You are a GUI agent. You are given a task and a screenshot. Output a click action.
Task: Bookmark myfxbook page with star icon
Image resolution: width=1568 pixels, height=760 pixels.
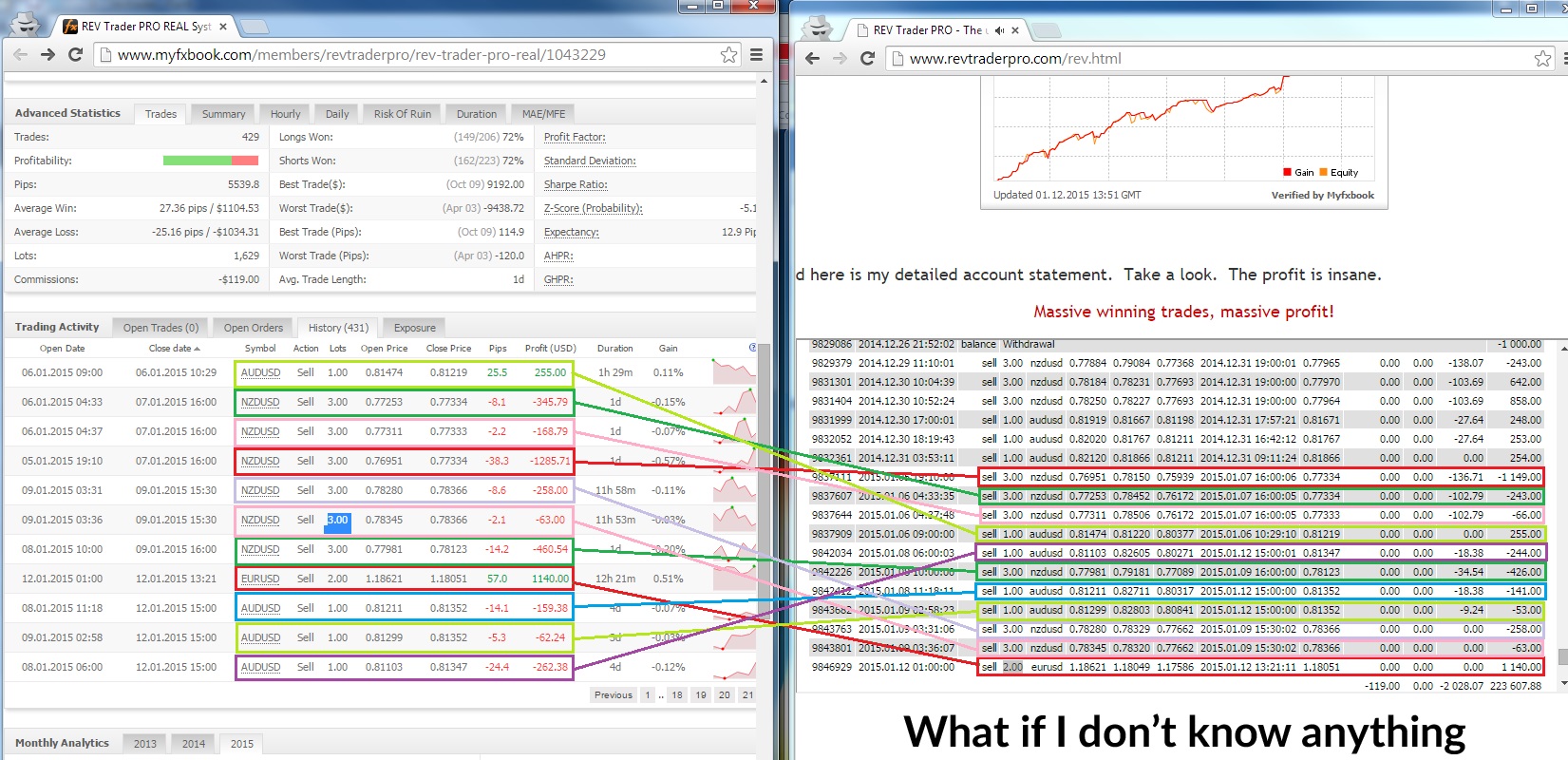coord(728,54)
